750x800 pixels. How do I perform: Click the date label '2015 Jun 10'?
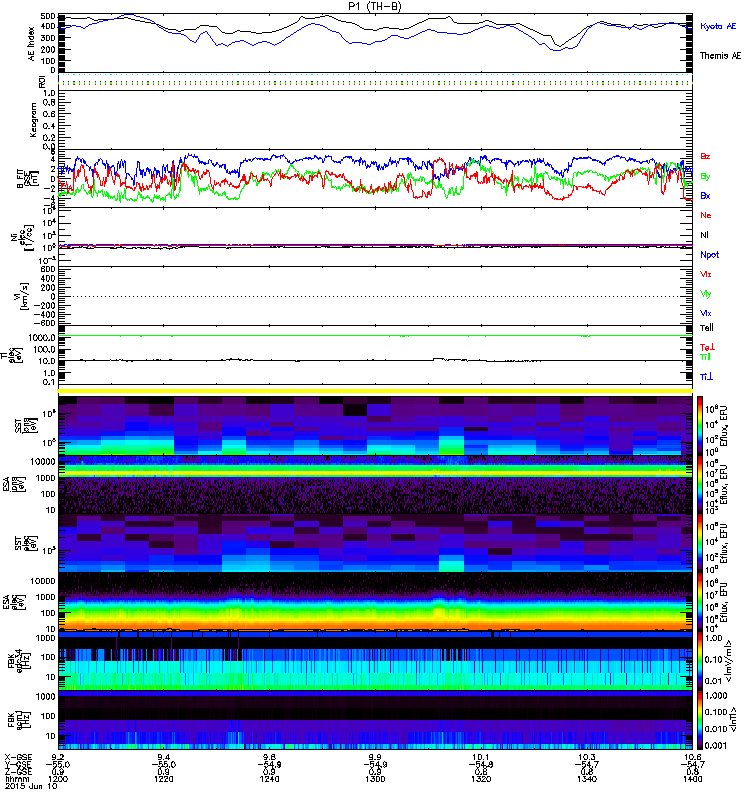pos(31,786)
